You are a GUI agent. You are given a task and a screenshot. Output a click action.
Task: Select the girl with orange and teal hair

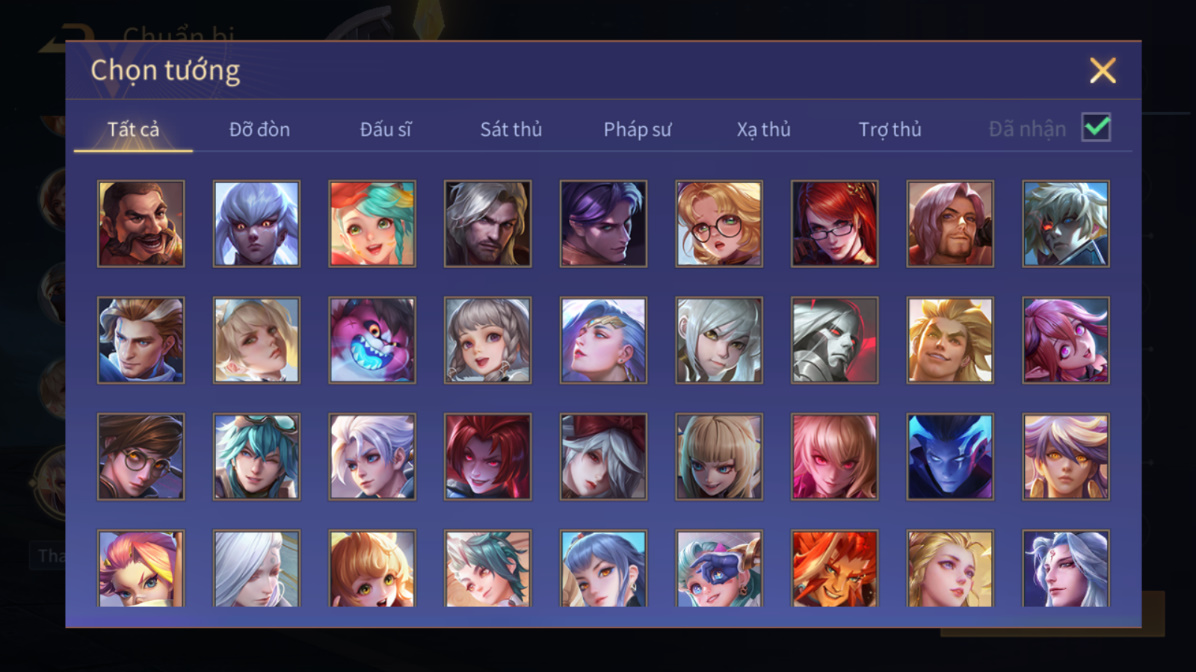(372, 223)
